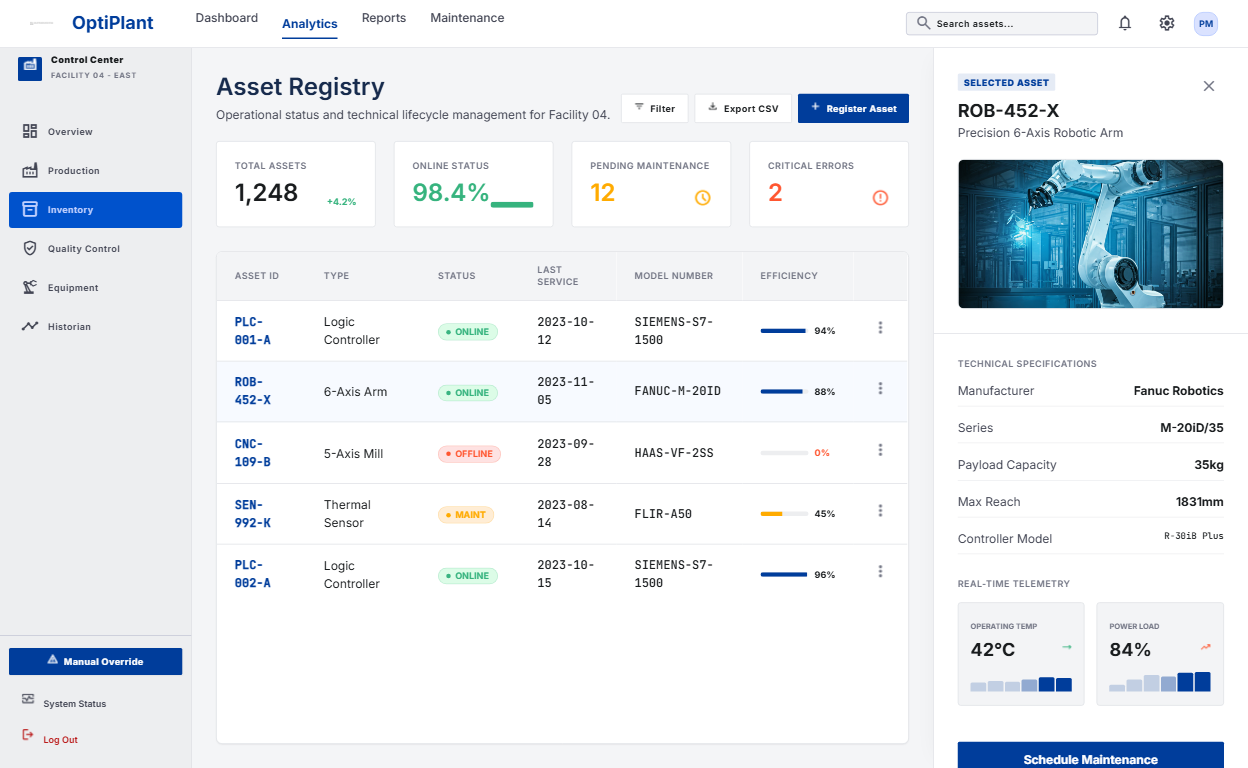Click the MAINT status badge
The width and height of the screenshot is (1248, 768).
(x=466, y=515)
